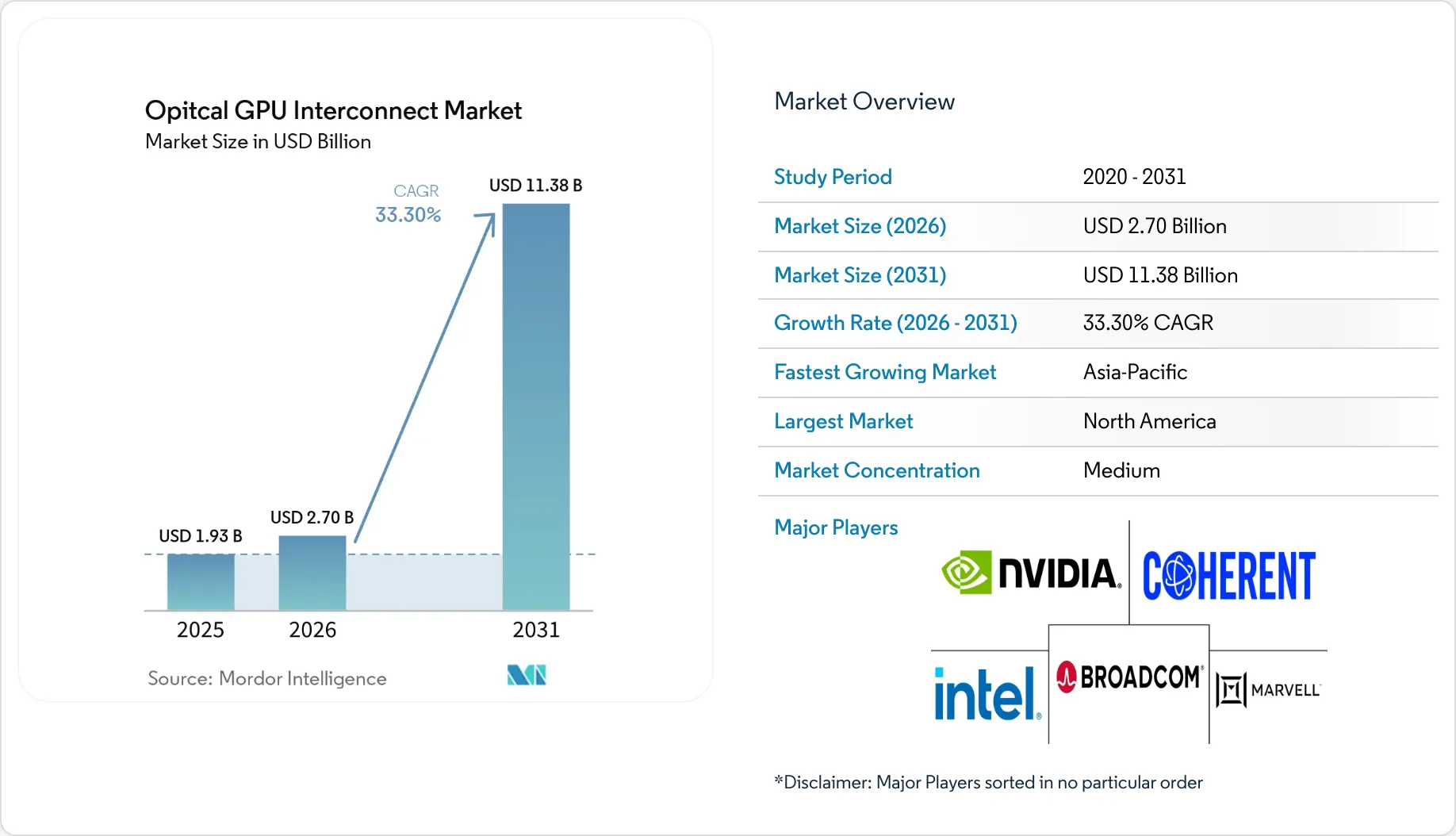
Task: Click the 'Medium' concentration value
Action: pos(1121,470)
